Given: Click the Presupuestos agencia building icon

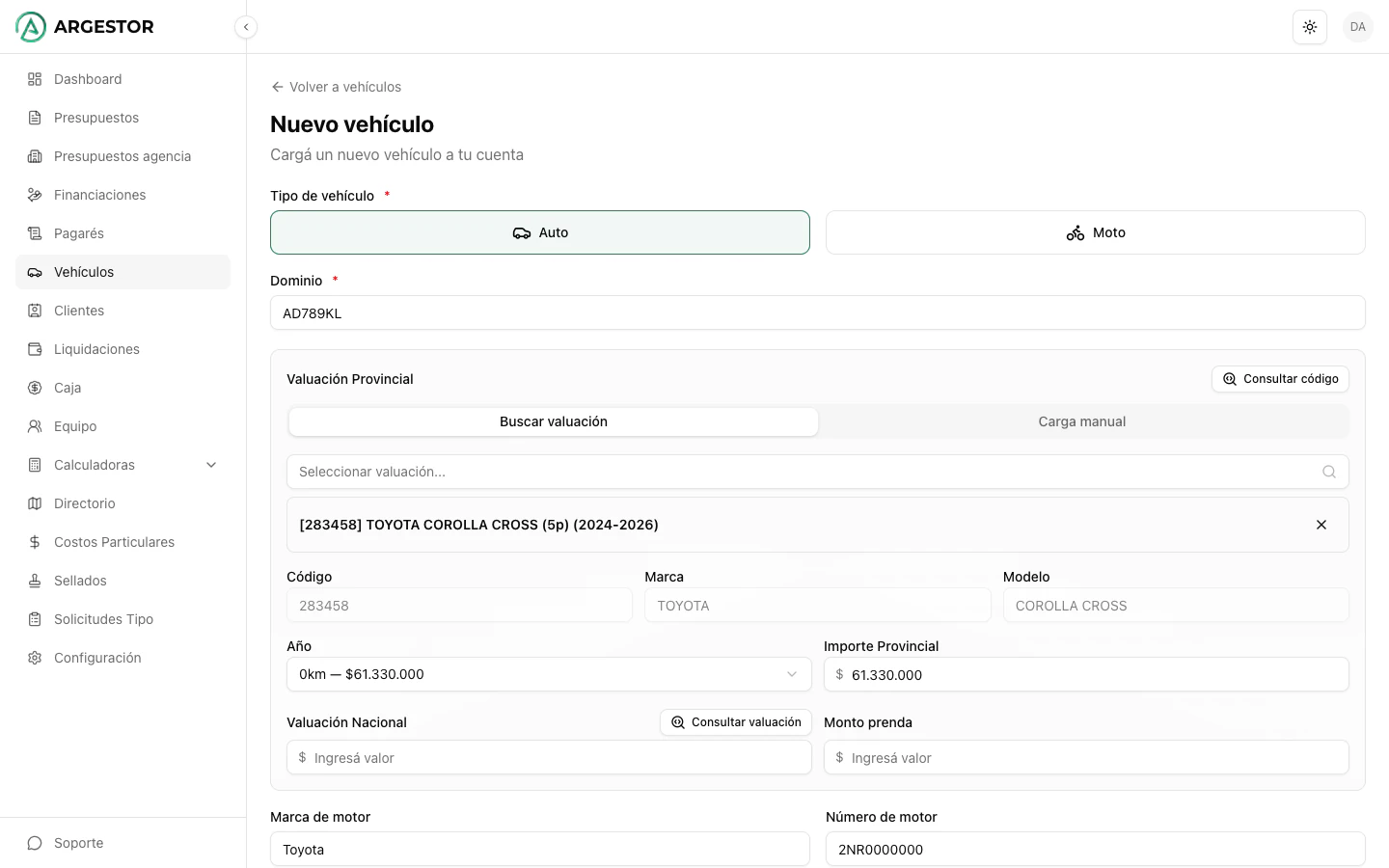Looking at the screenshot, I should tap(35, 156).
